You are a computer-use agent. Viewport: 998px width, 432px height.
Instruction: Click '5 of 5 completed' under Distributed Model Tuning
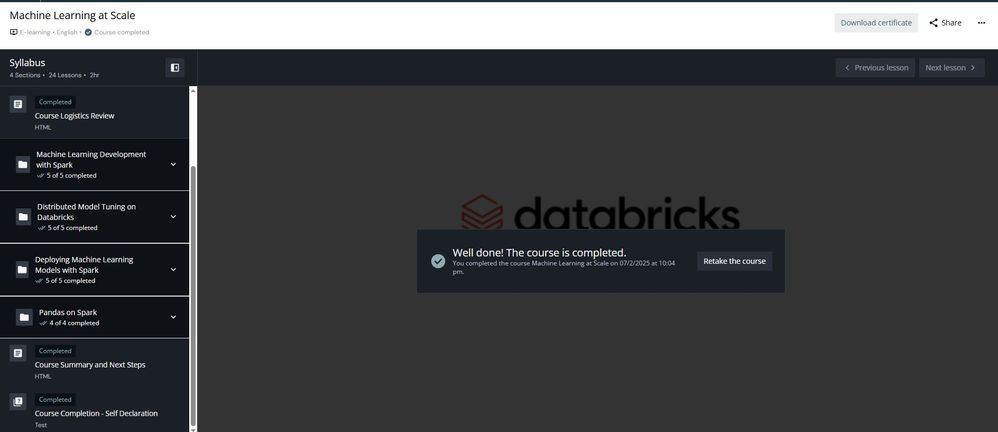73,227
